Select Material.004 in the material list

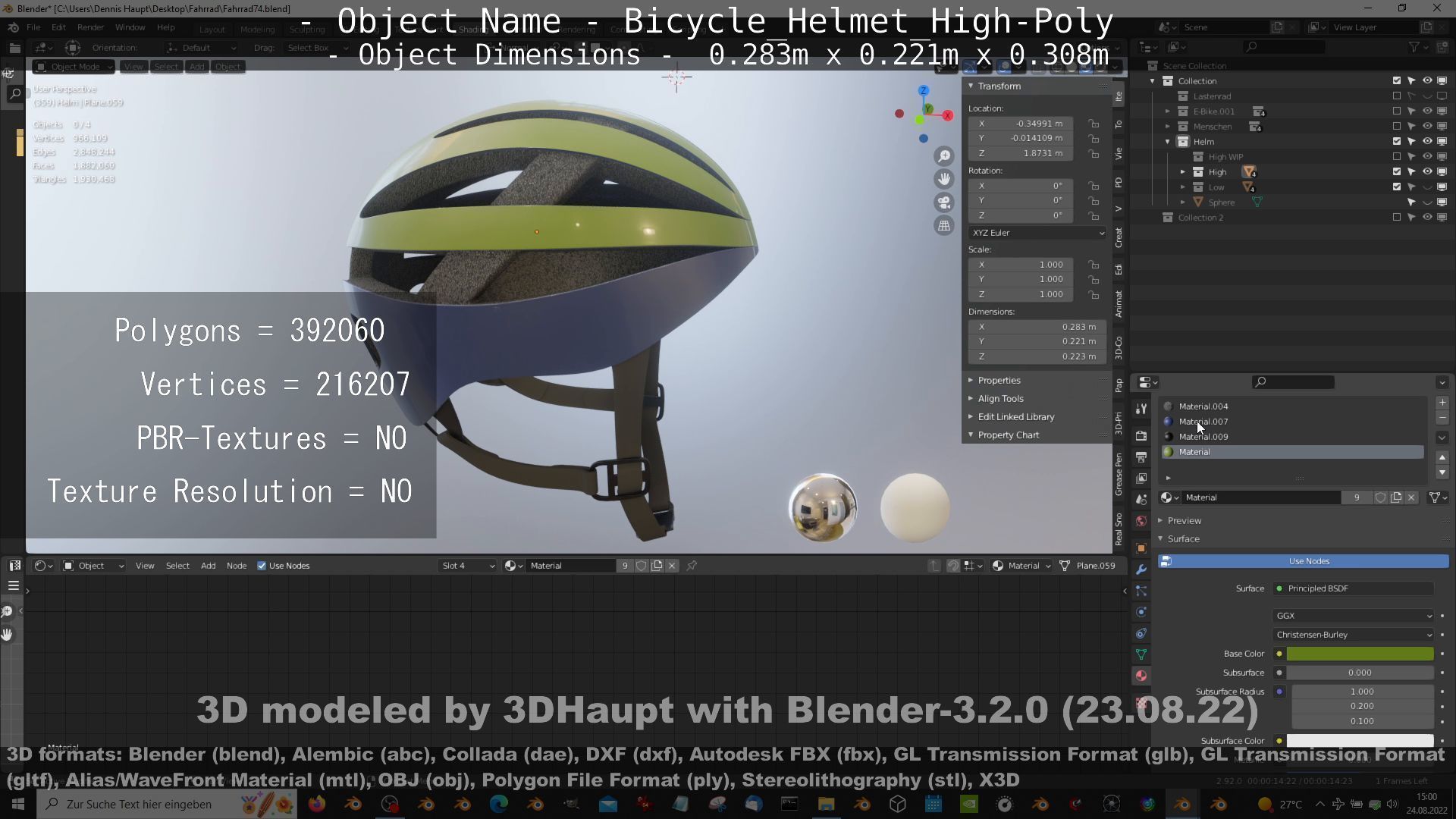point(1293,406)
